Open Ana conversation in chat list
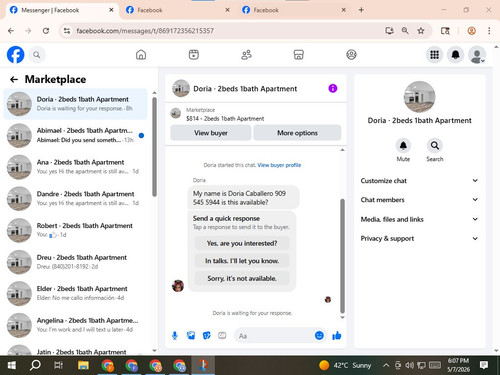 click(75, 167)
